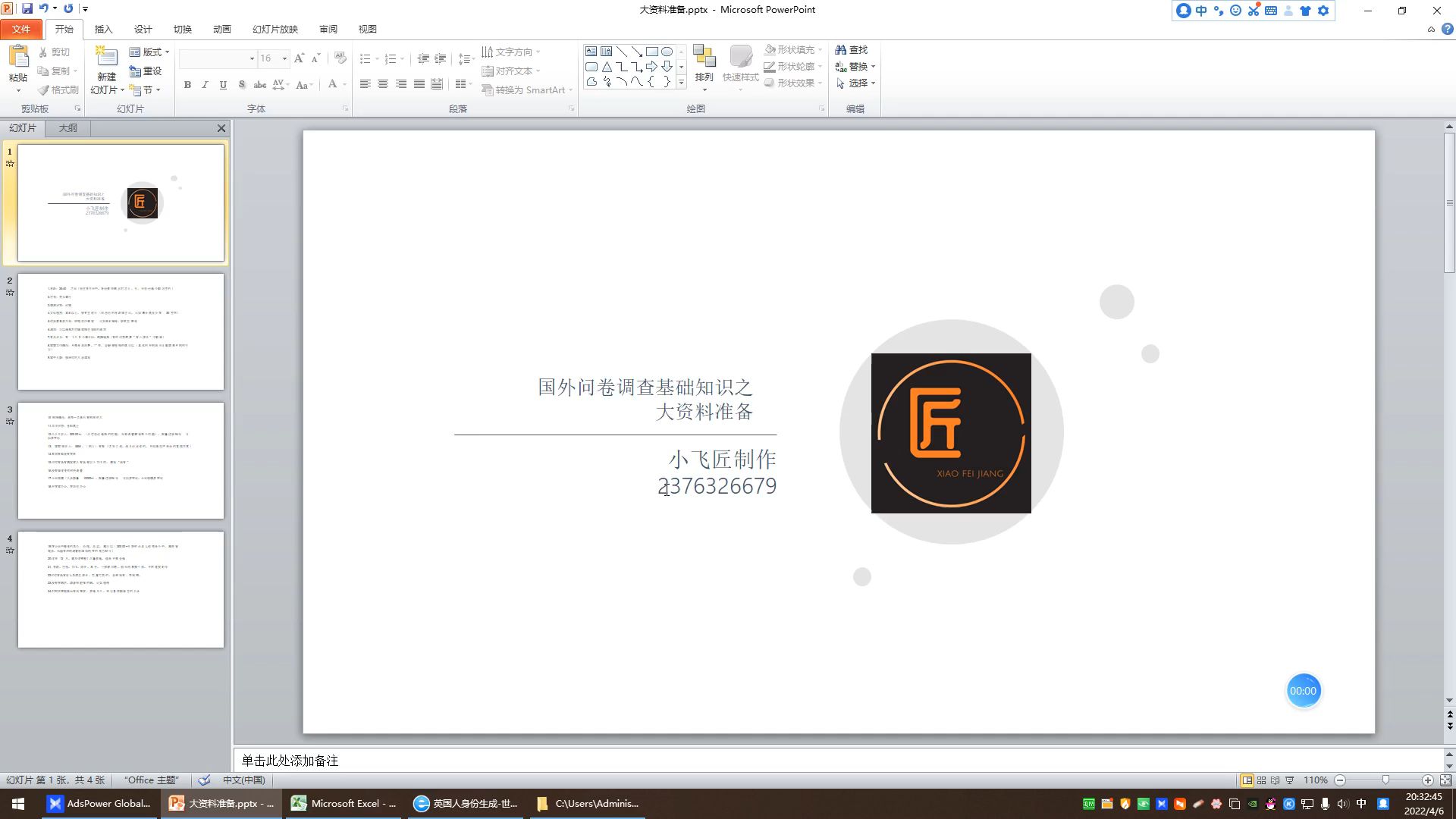Click the Justify alignment icon
The width and height of the screenshot is (1456, 819).
coord(419,84)
